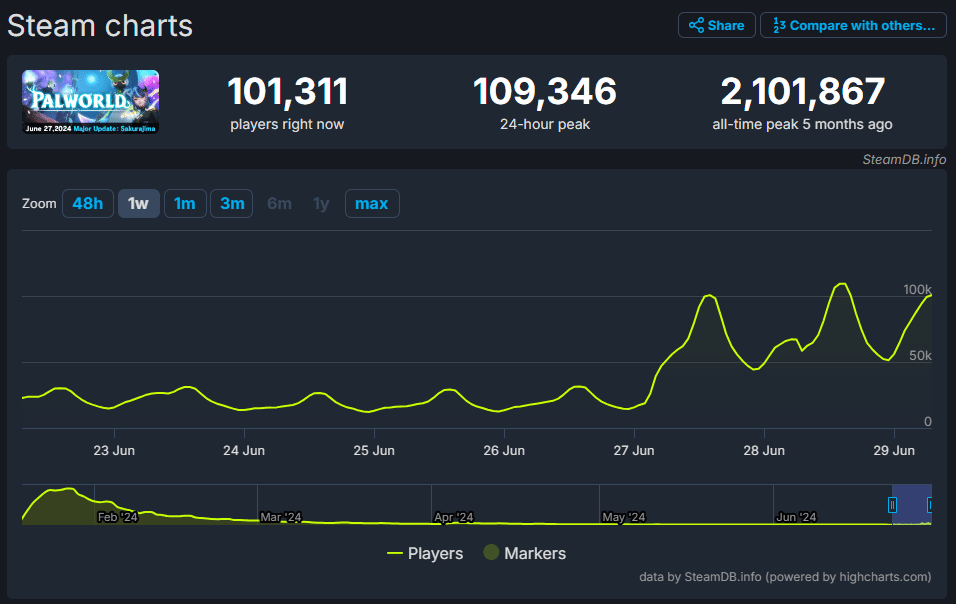Grab the left navigator range handle
This screenshot has height=604, width=956.
pyautogui.click(x=892, y=505)
